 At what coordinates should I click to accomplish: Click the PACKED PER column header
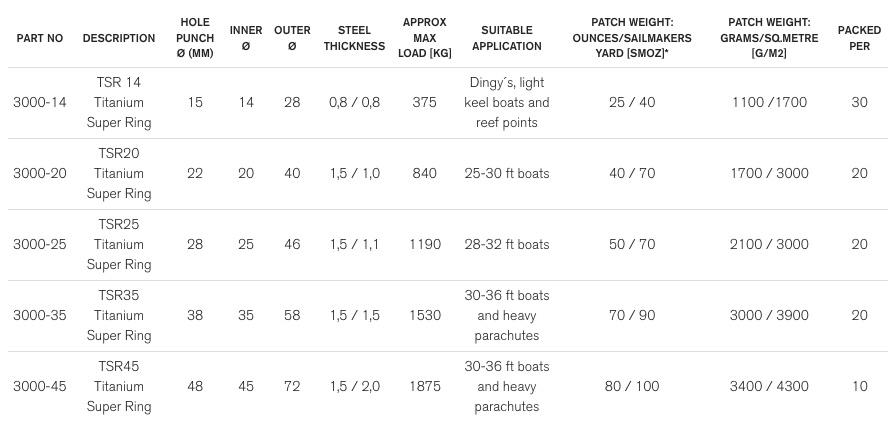click(859, 38)
